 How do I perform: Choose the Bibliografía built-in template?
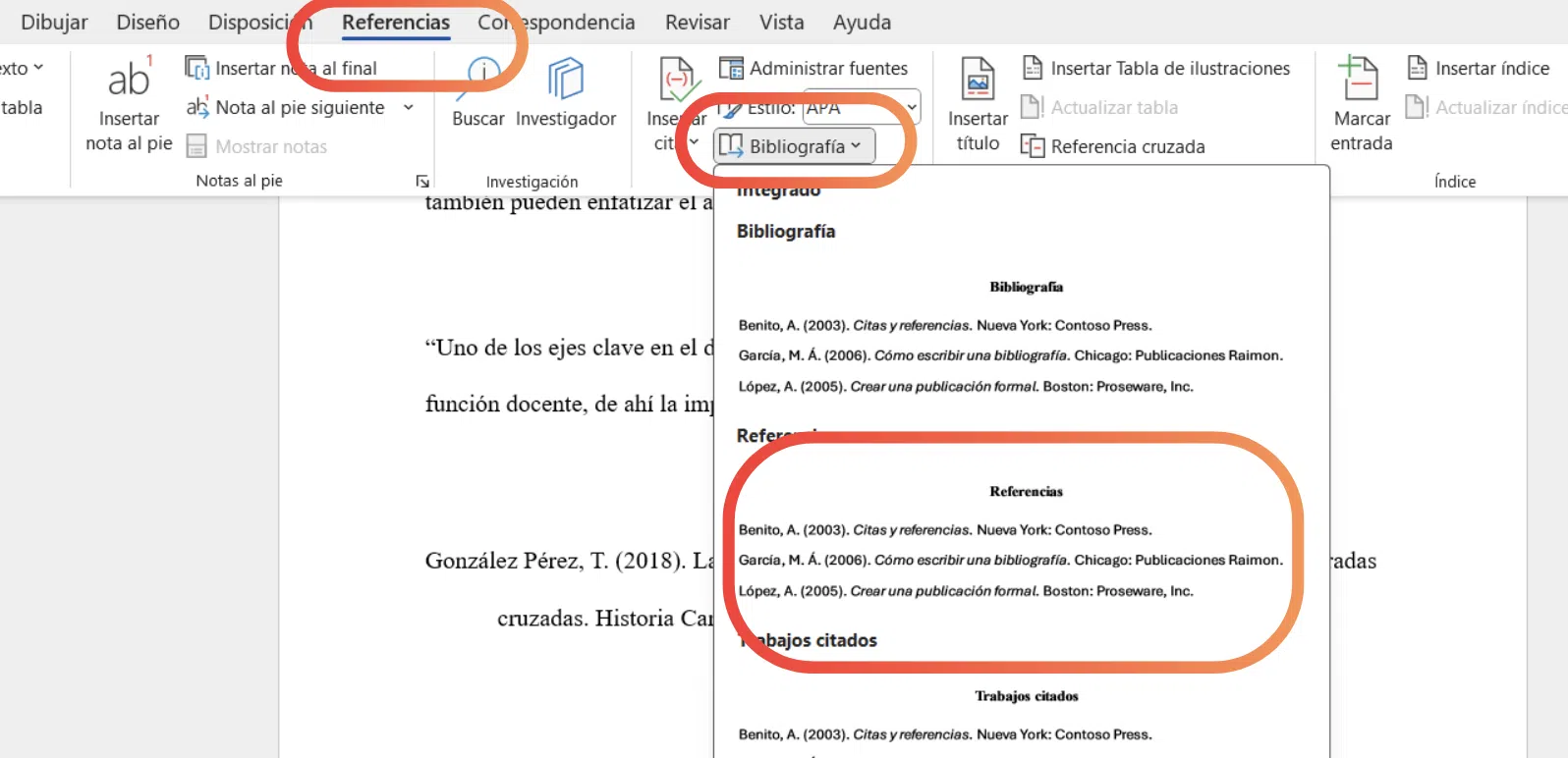[x=1012, y=344]
